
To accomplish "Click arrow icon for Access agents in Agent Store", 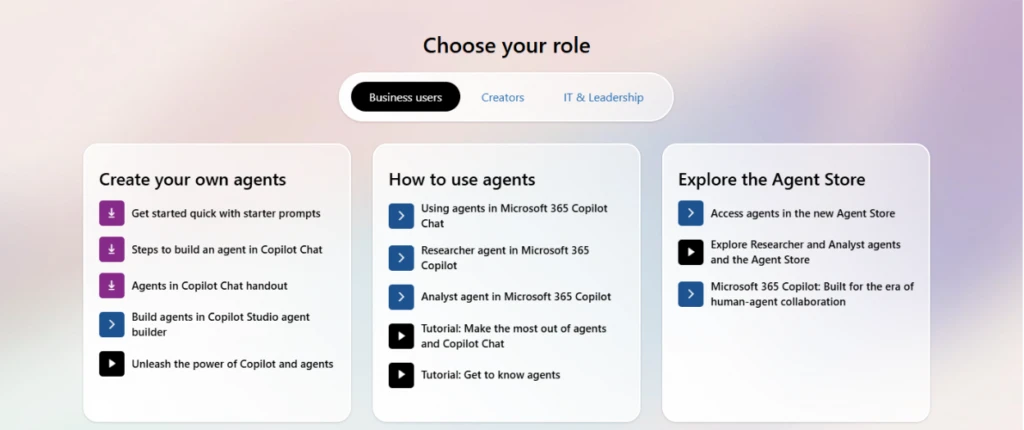I will point(691,213).
